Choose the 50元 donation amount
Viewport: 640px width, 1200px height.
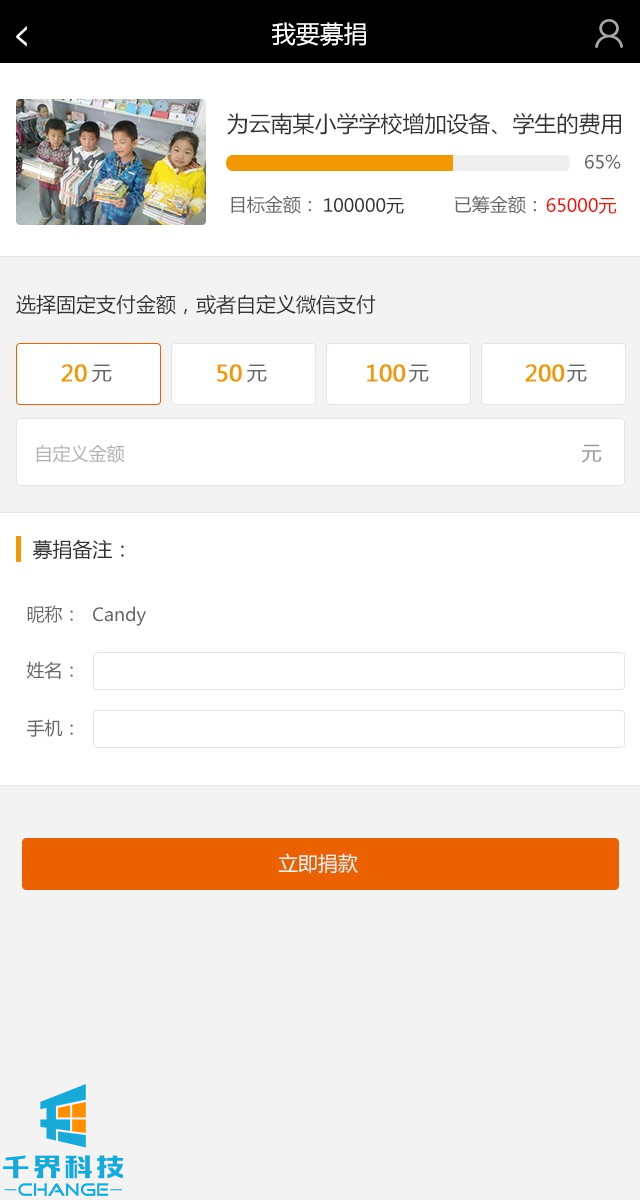pyautogui.click(x=243, y=374)
